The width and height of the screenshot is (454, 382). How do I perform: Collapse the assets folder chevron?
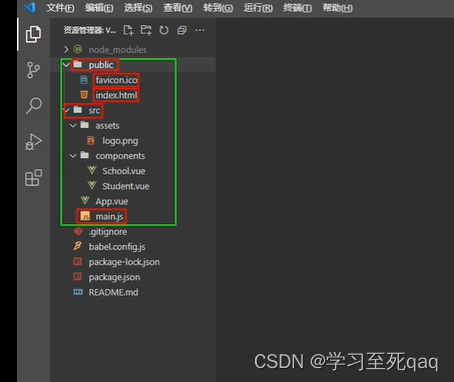(73, 125)
